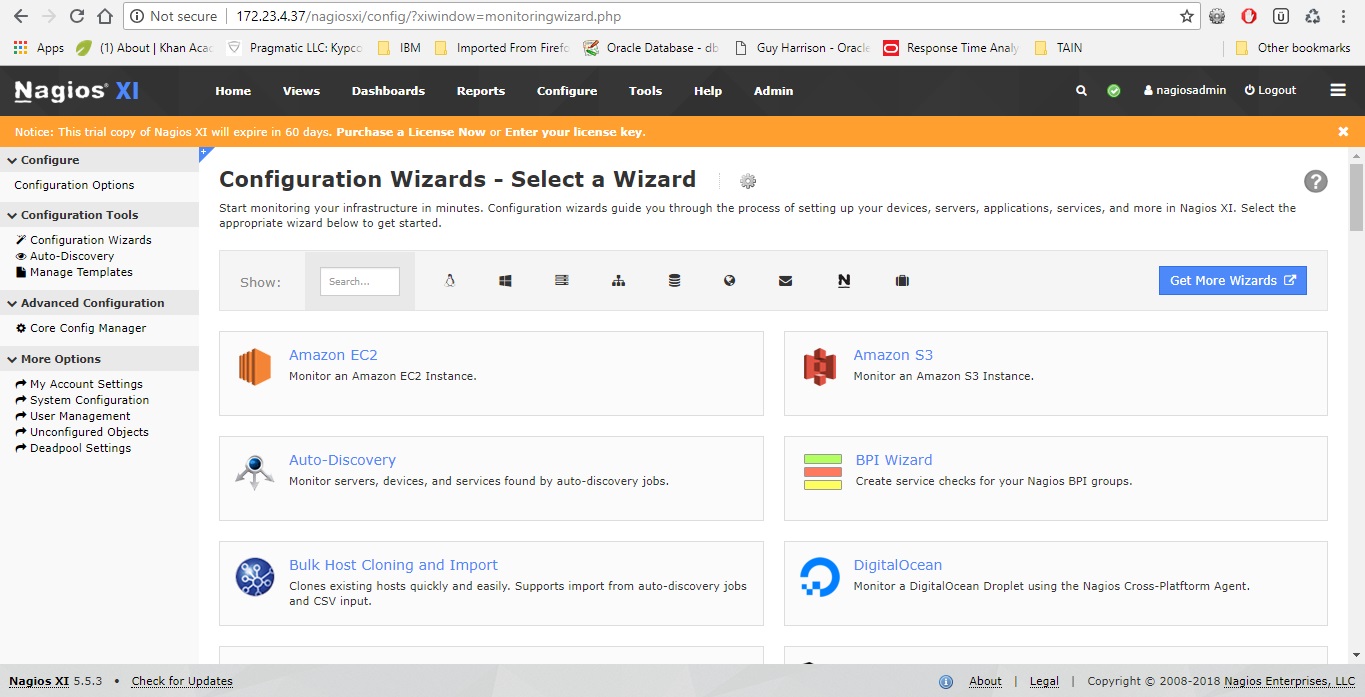Filter wizards by the server icon
1365x697 pixels.
562,281
